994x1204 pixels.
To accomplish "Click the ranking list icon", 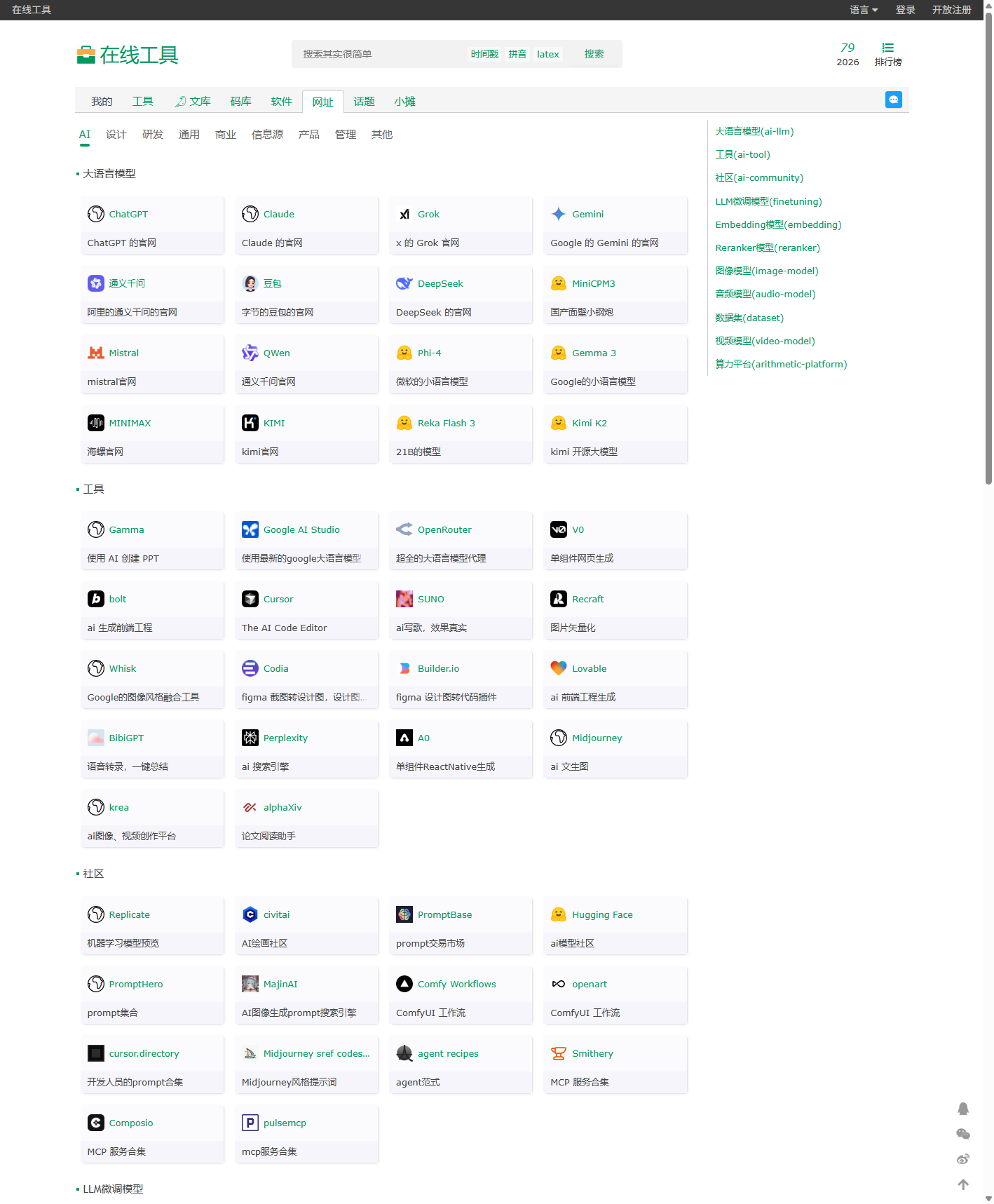I will [888, 48].
